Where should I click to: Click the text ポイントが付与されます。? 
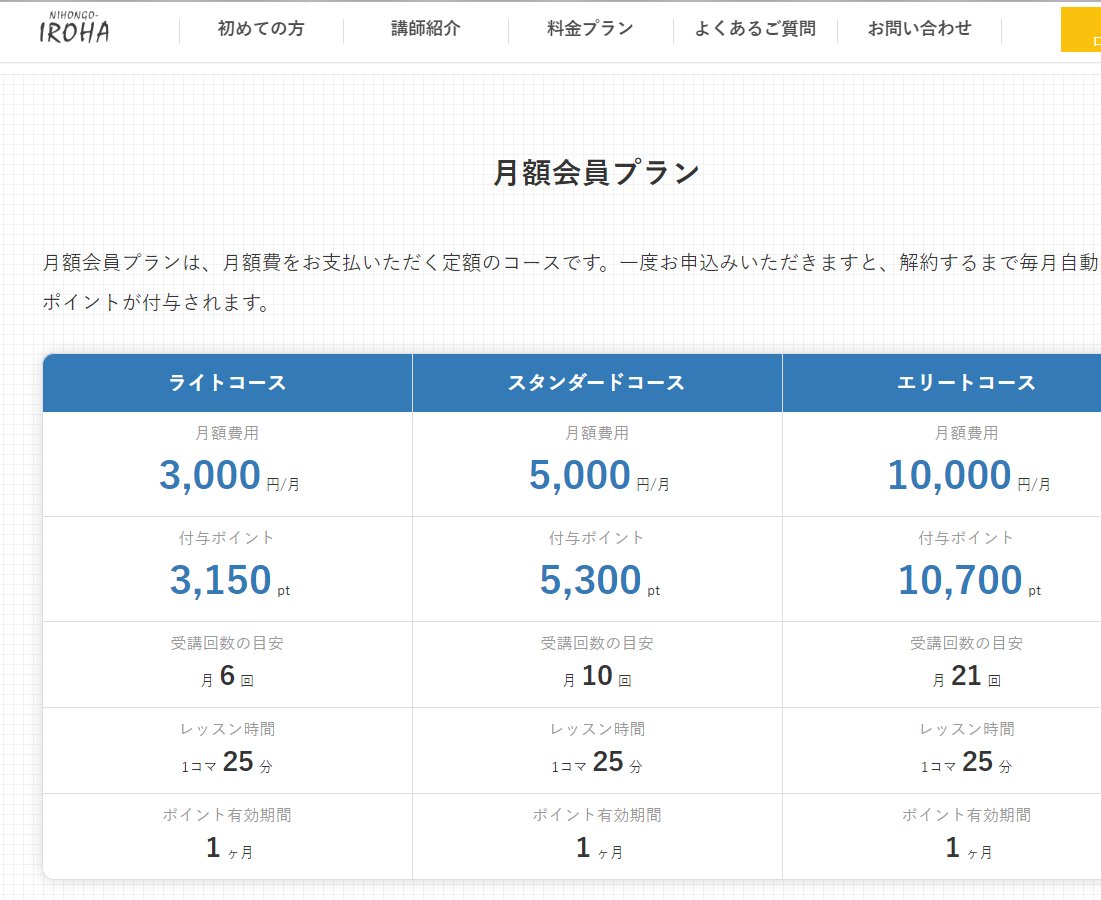click(x=156, y=303)
